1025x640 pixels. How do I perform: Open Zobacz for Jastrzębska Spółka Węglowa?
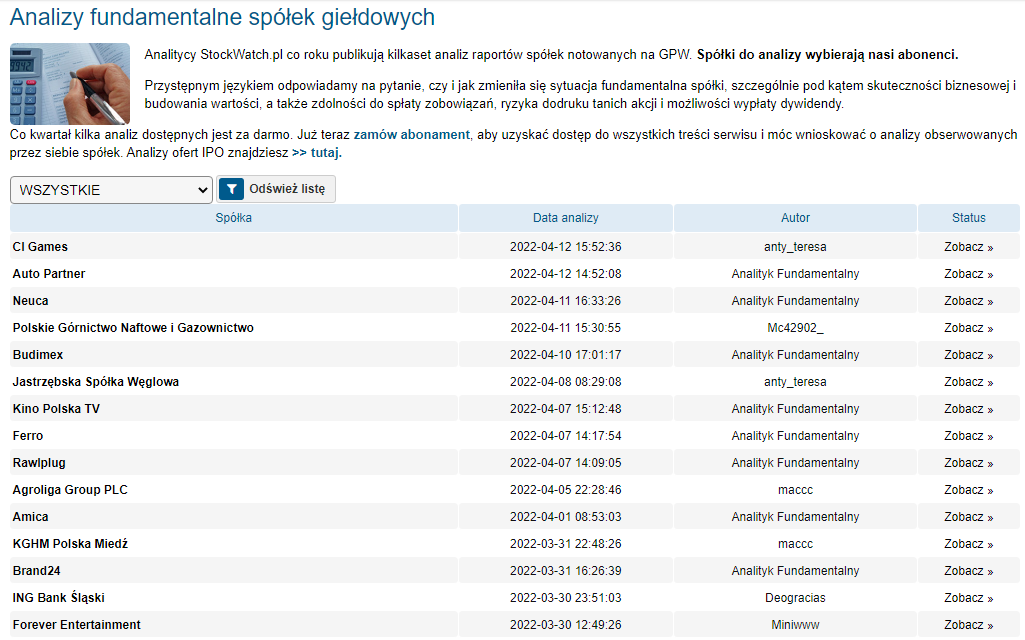[x=968, y=382]
